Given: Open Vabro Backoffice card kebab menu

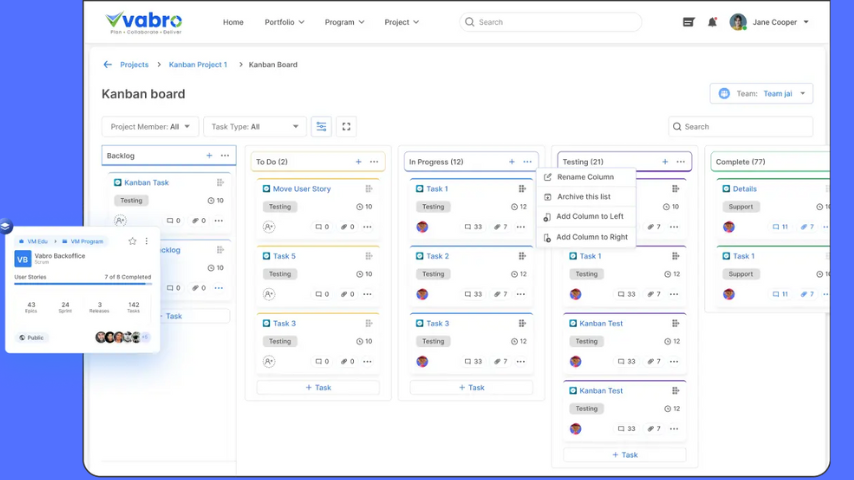Looking at the screenshot, I should point(147,241).
